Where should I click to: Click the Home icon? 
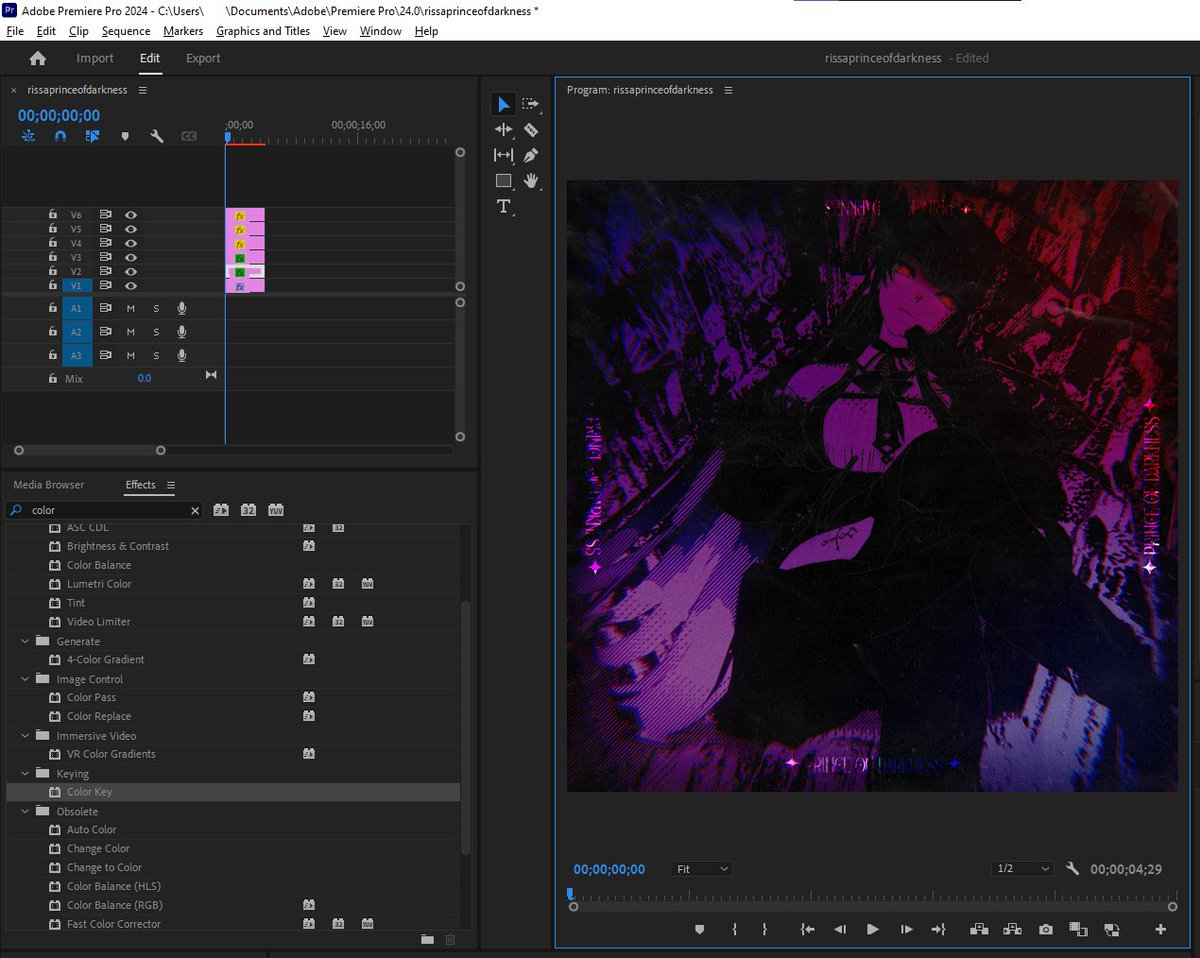click(x=38, y=58)
